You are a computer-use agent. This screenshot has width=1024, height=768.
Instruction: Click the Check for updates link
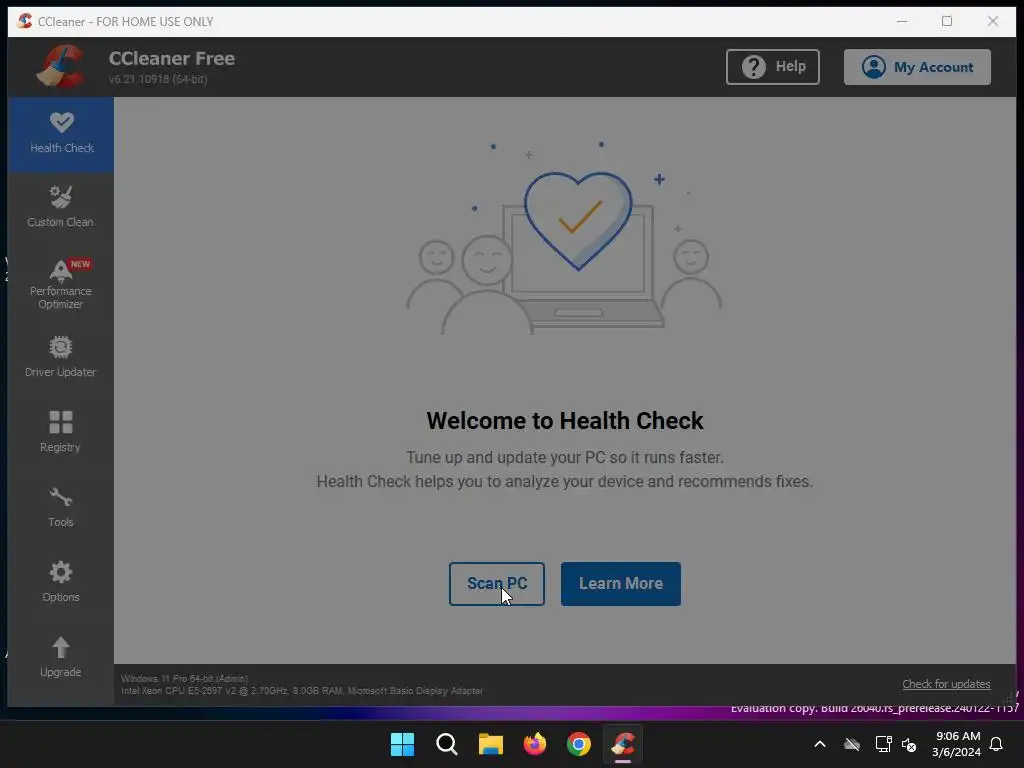point(946,684)
